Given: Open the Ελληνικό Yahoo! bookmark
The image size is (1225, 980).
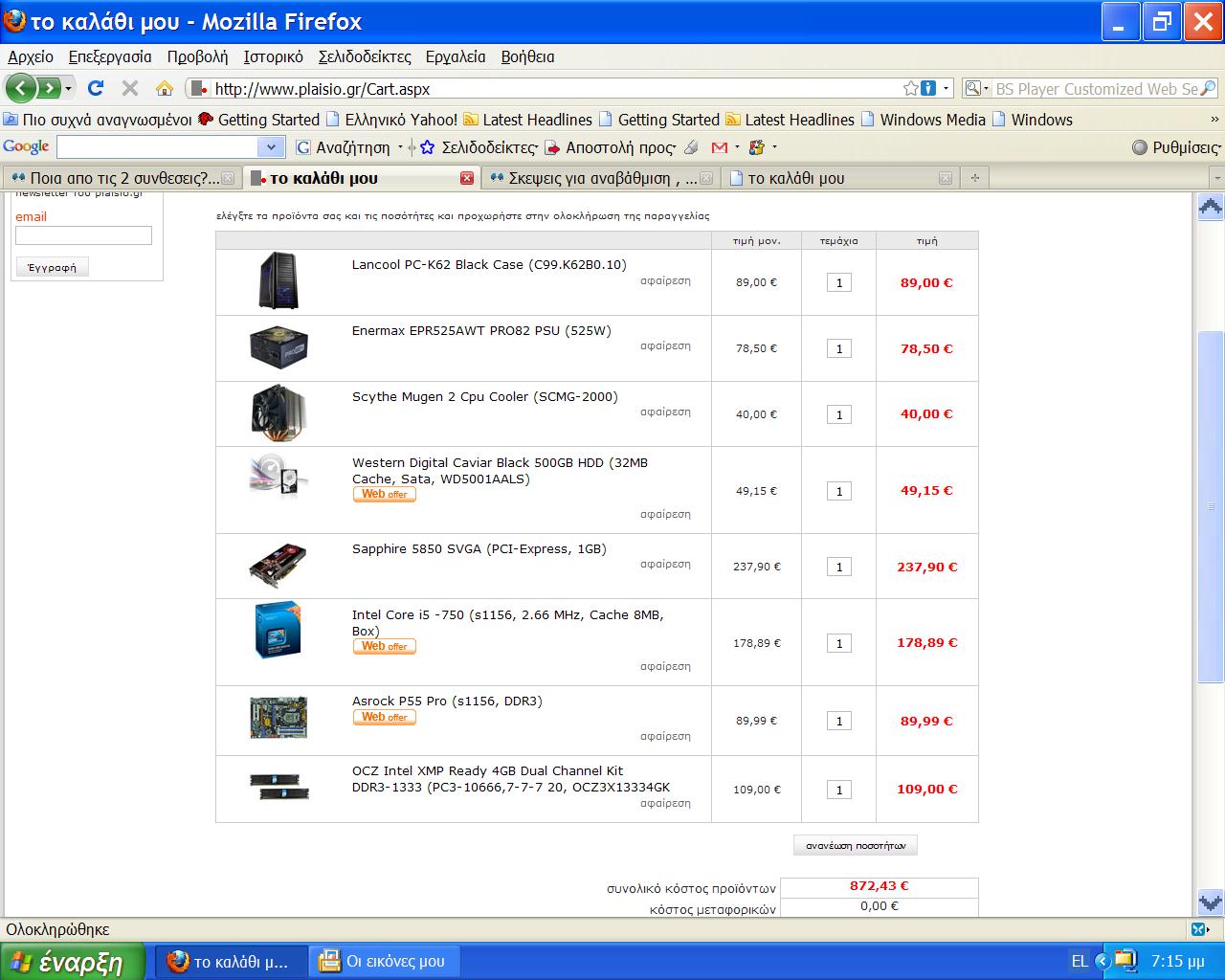Looking at the screenshot, I should [x=391, y=120].
